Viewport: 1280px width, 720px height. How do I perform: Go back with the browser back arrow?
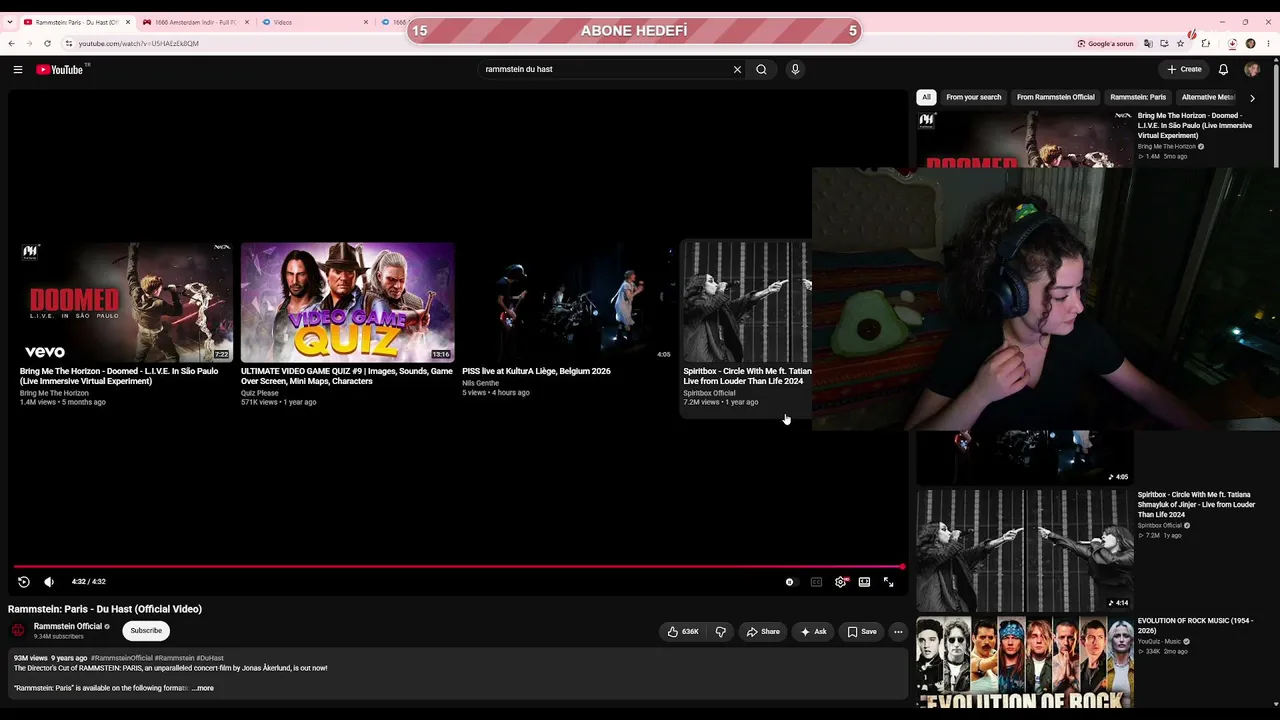(11, 43)
